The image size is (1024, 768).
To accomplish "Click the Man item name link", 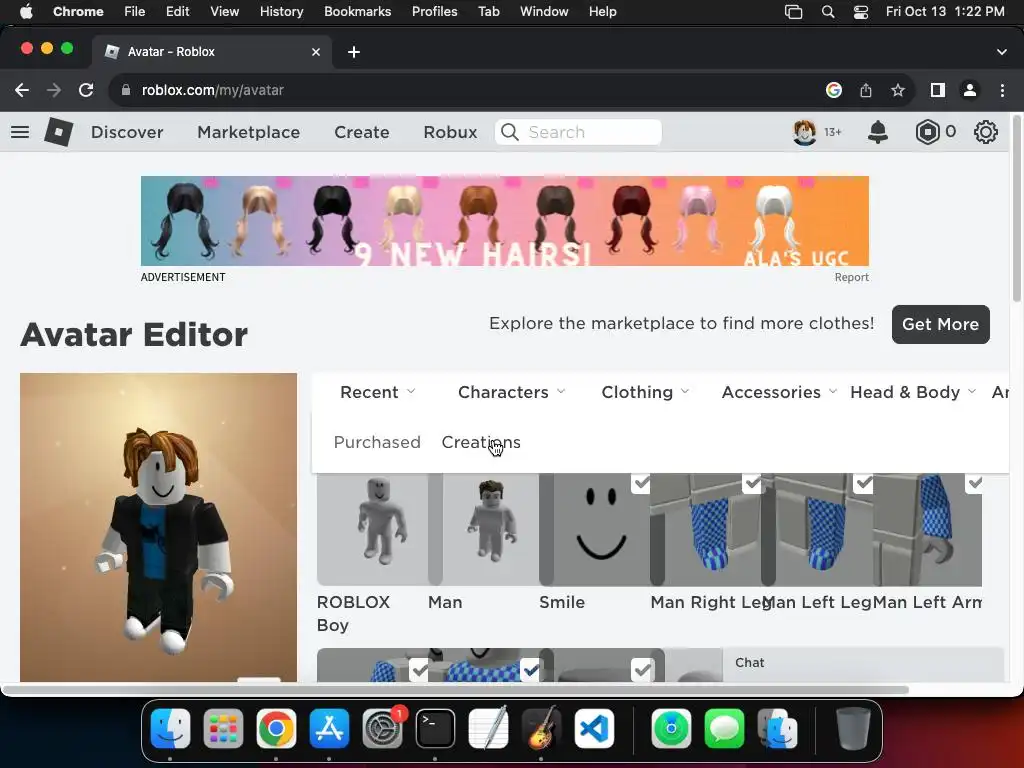I will pos(445,602).
